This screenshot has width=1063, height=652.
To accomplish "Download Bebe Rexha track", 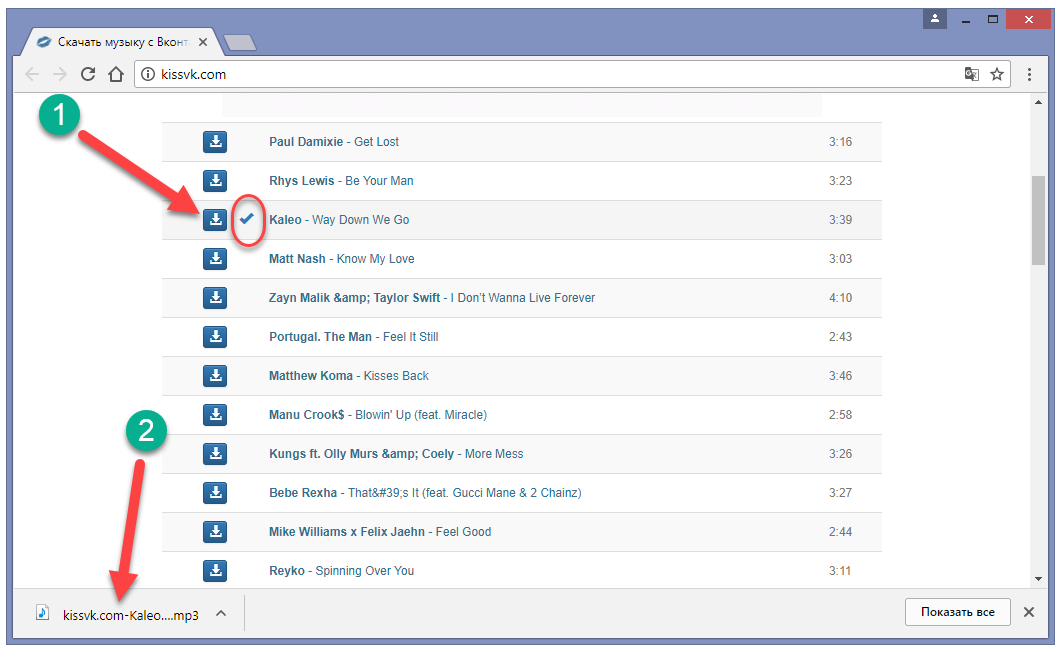I will 215,493.
